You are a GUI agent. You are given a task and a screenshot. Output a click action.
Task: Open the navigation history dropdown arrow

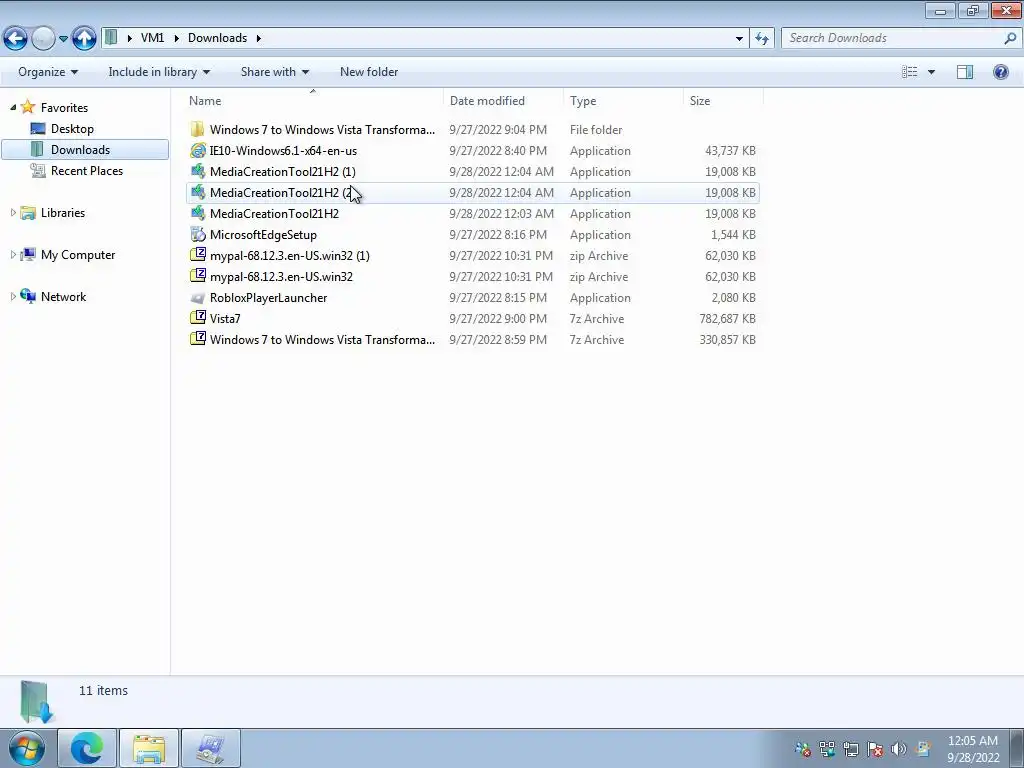(x=63, y=39)
